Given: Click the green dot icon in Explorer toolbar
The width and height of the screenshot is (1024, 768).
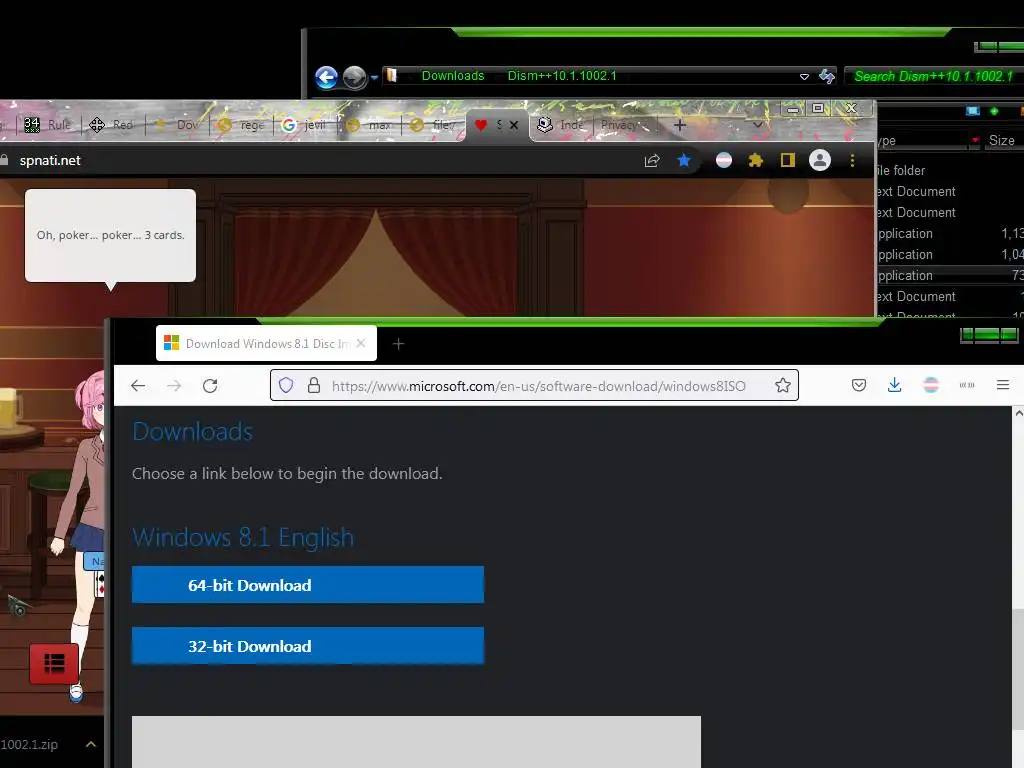Looking at the screenshot, I should pyautogui.click(x=994, y=111).
